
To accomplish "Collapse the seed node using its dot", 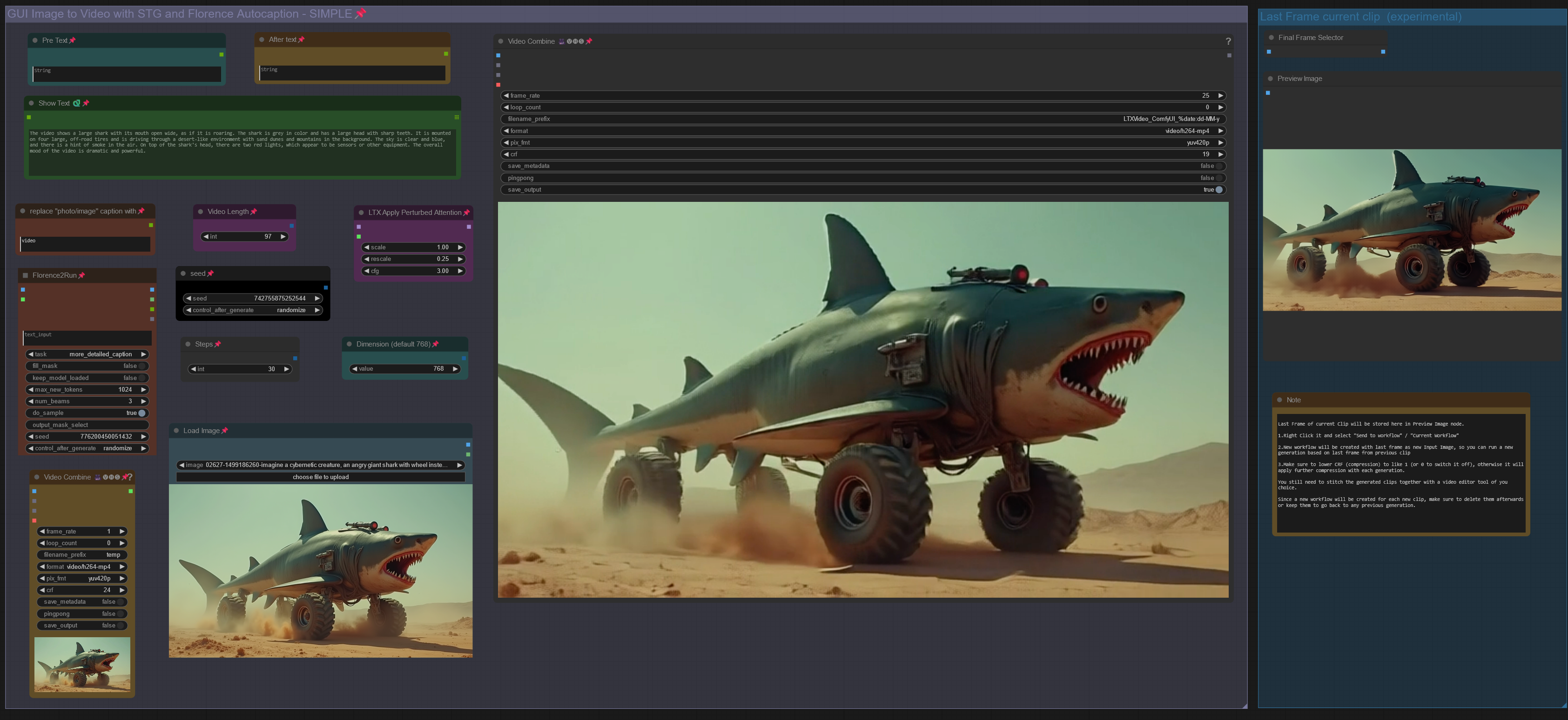I will pyautogui.click(x=183, y=273).
